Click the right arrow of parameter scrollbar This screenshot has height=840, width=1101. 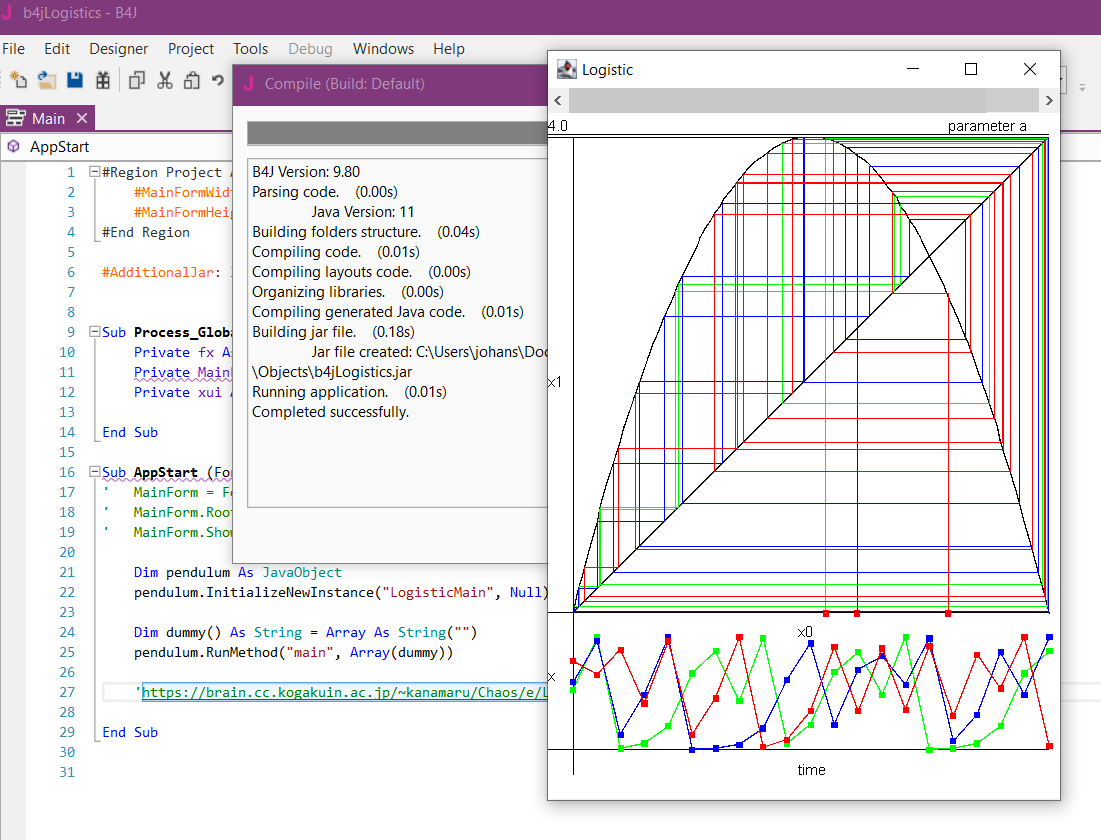coord(1049,101)
